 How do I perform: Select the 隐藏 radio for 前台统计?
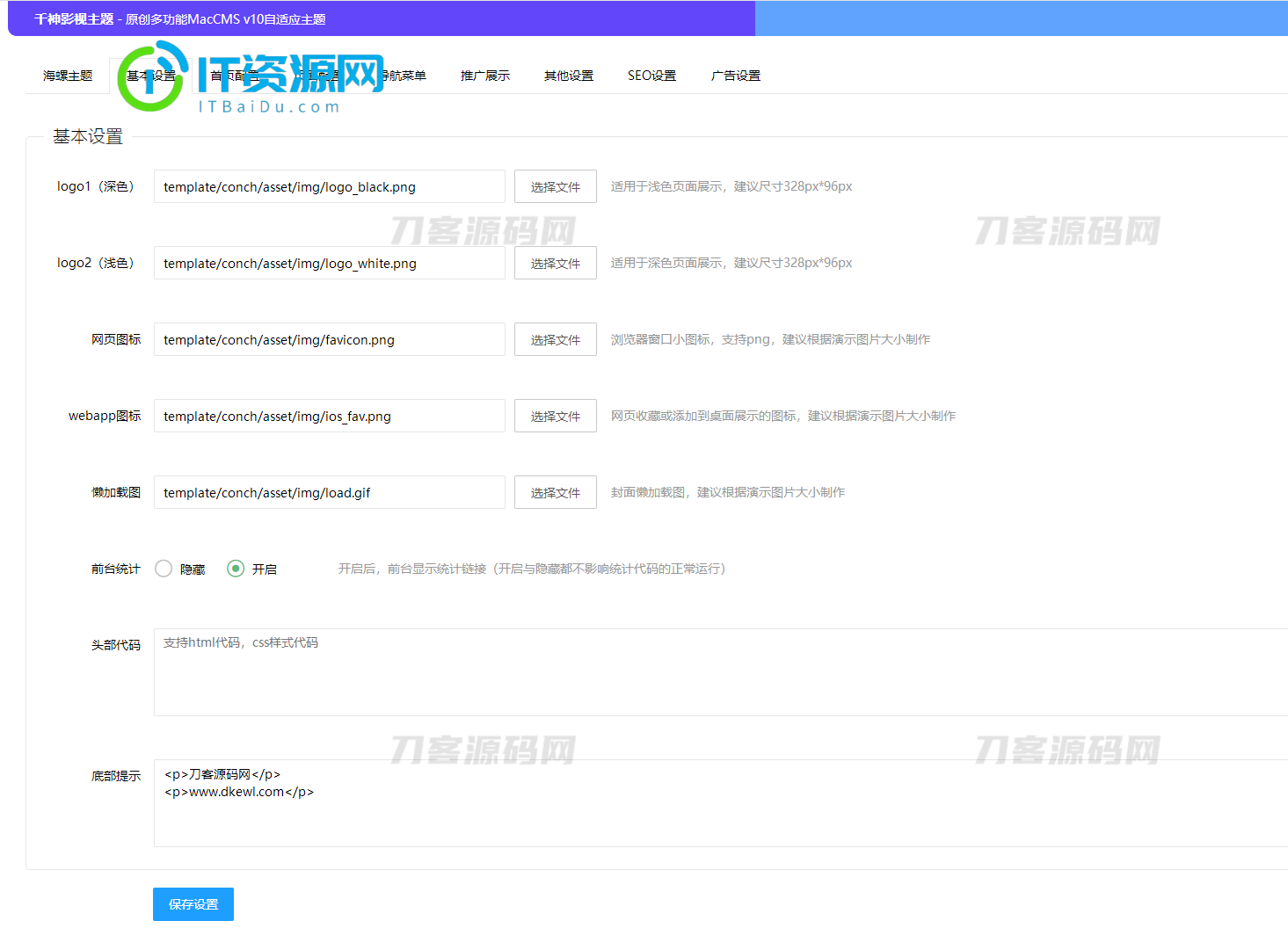pyautogui.click(x=164, y=569)
